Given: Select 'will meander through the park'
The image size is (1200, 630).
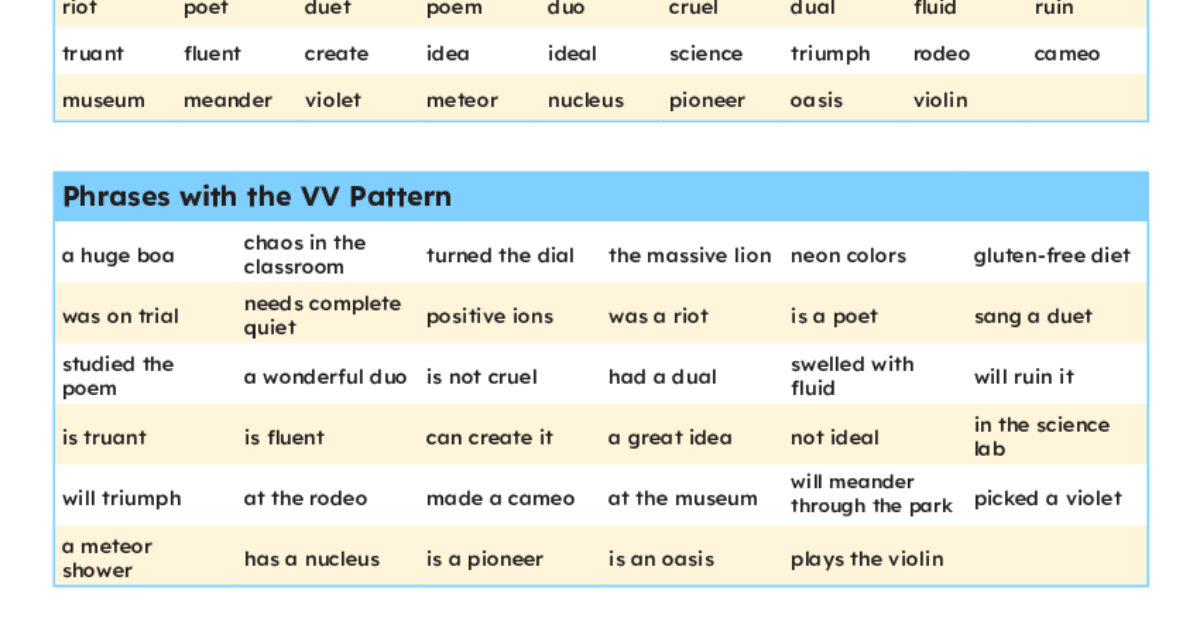Looking at the screenshot, I should (871, 494).
